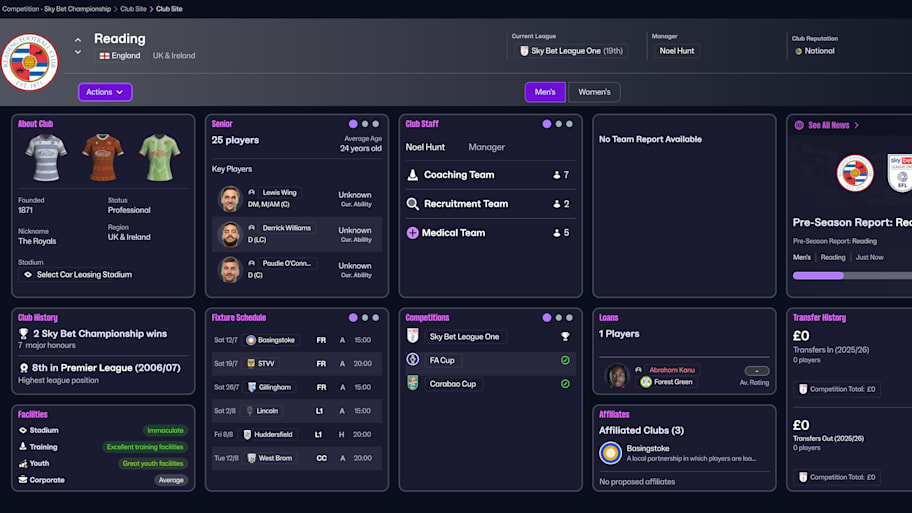Click the See All News globe icon
The image size is (912, 513).
(x=799, y=125)
